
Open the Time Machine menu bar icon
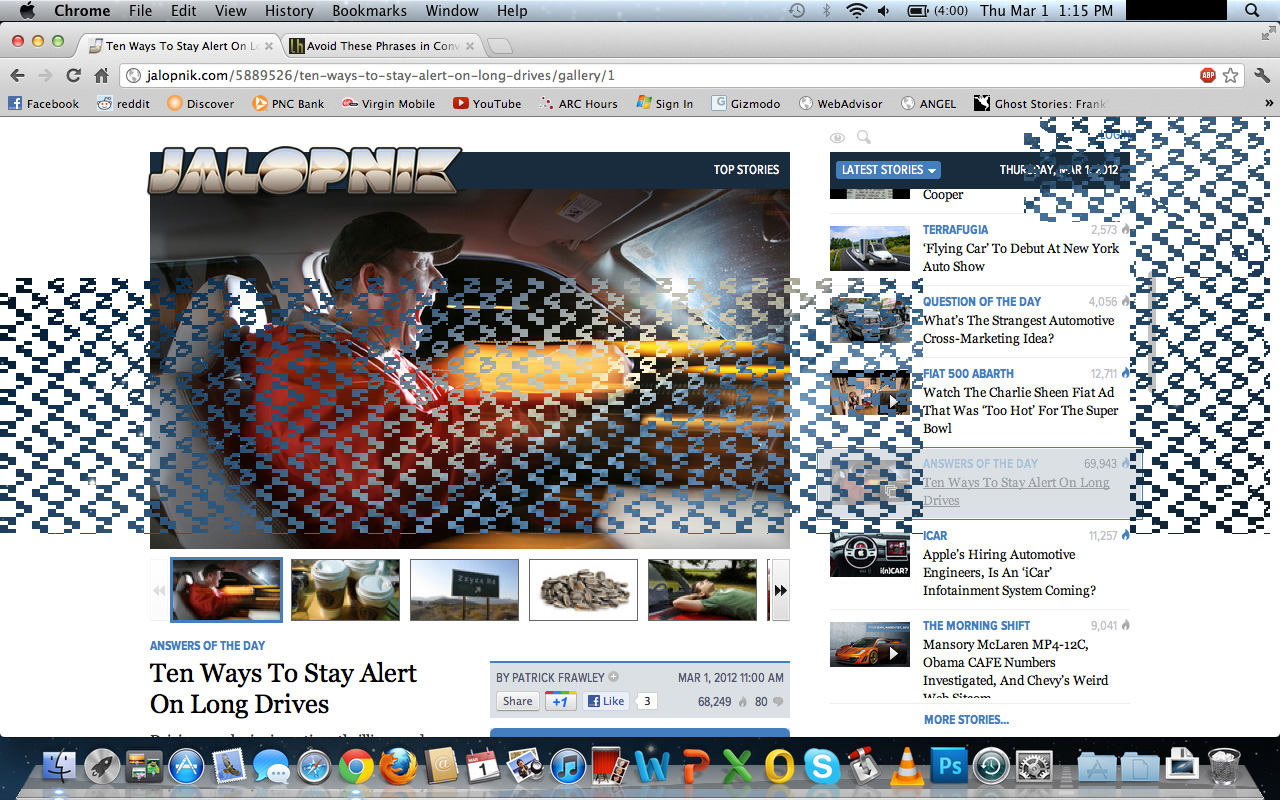click(x=797, y=11)
